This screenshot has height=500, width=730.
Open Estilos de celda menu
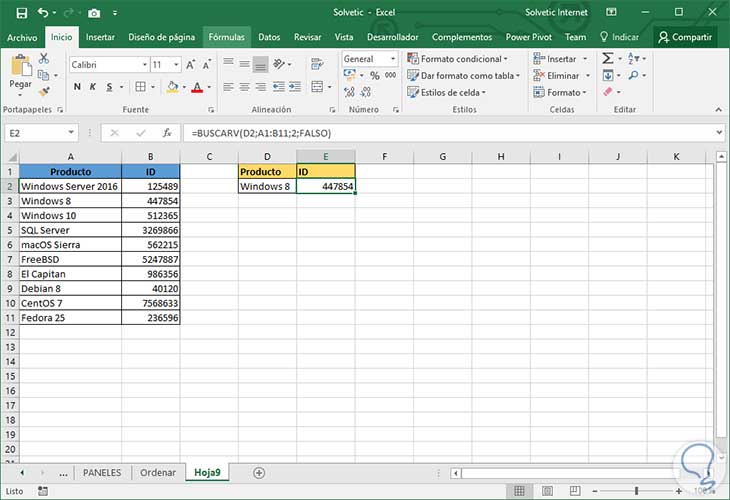click(446, 92)
